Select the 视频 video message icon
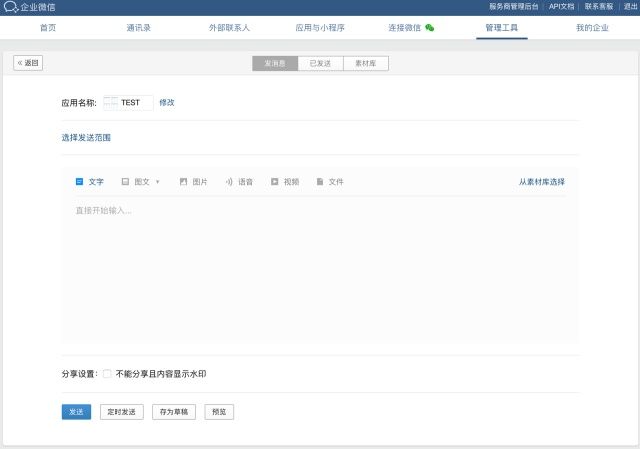 coord(275,182)
